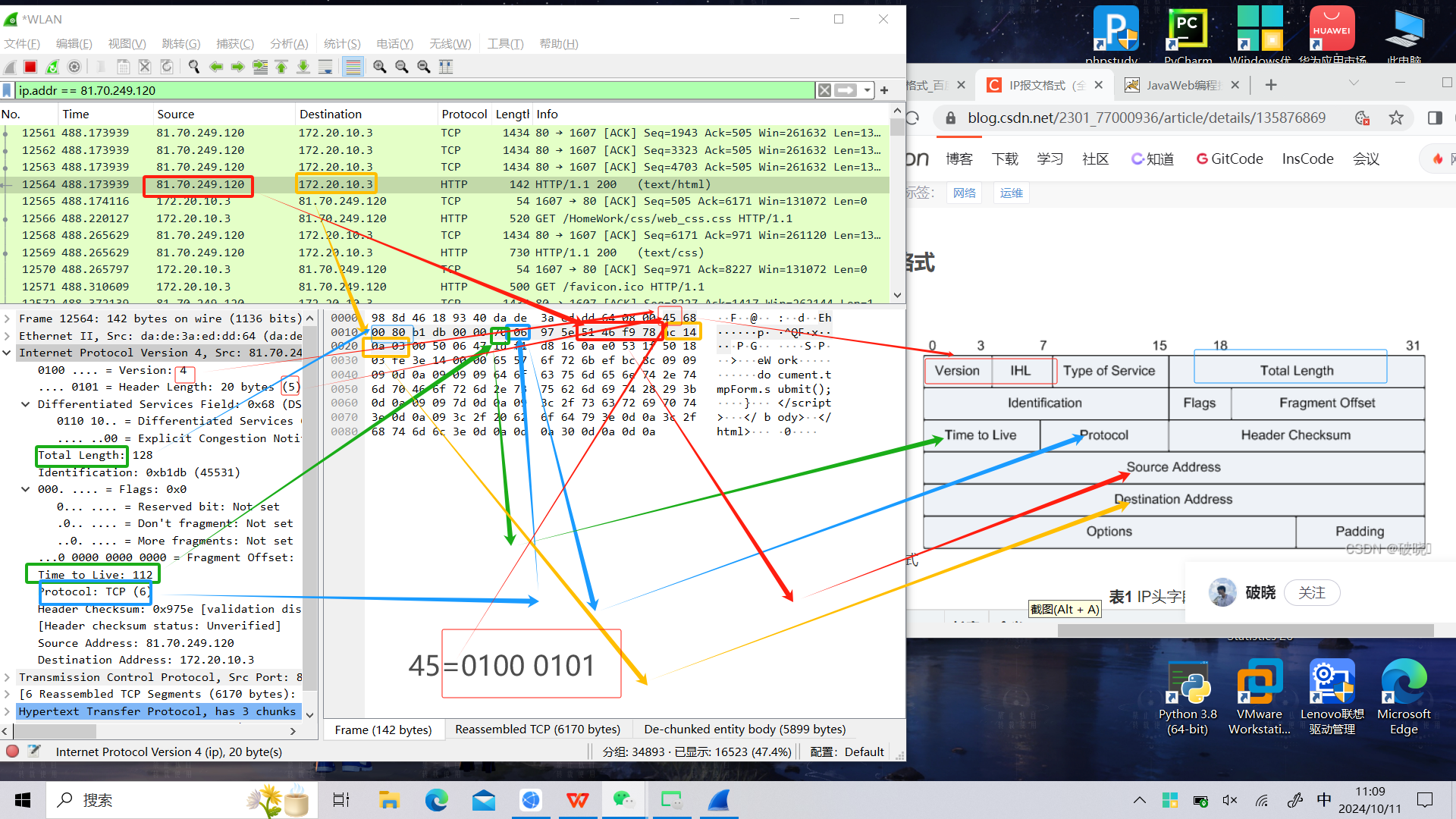Open the Windows Start menu
This screenshot has height=819, width=1456.
click(x=23, y=800)
